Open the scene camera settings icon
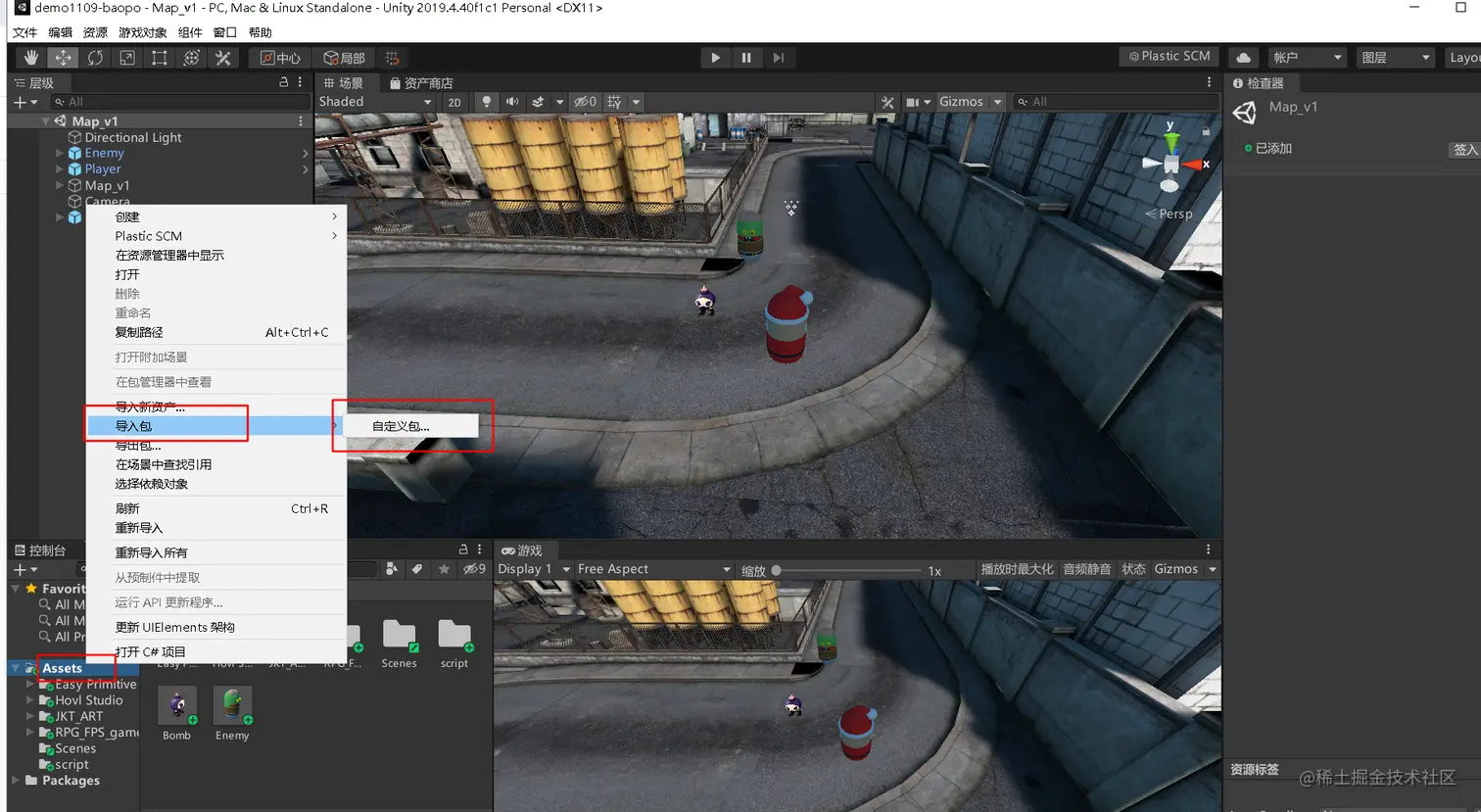This screenshot has width=1481, height=812. tap(913, 102)
